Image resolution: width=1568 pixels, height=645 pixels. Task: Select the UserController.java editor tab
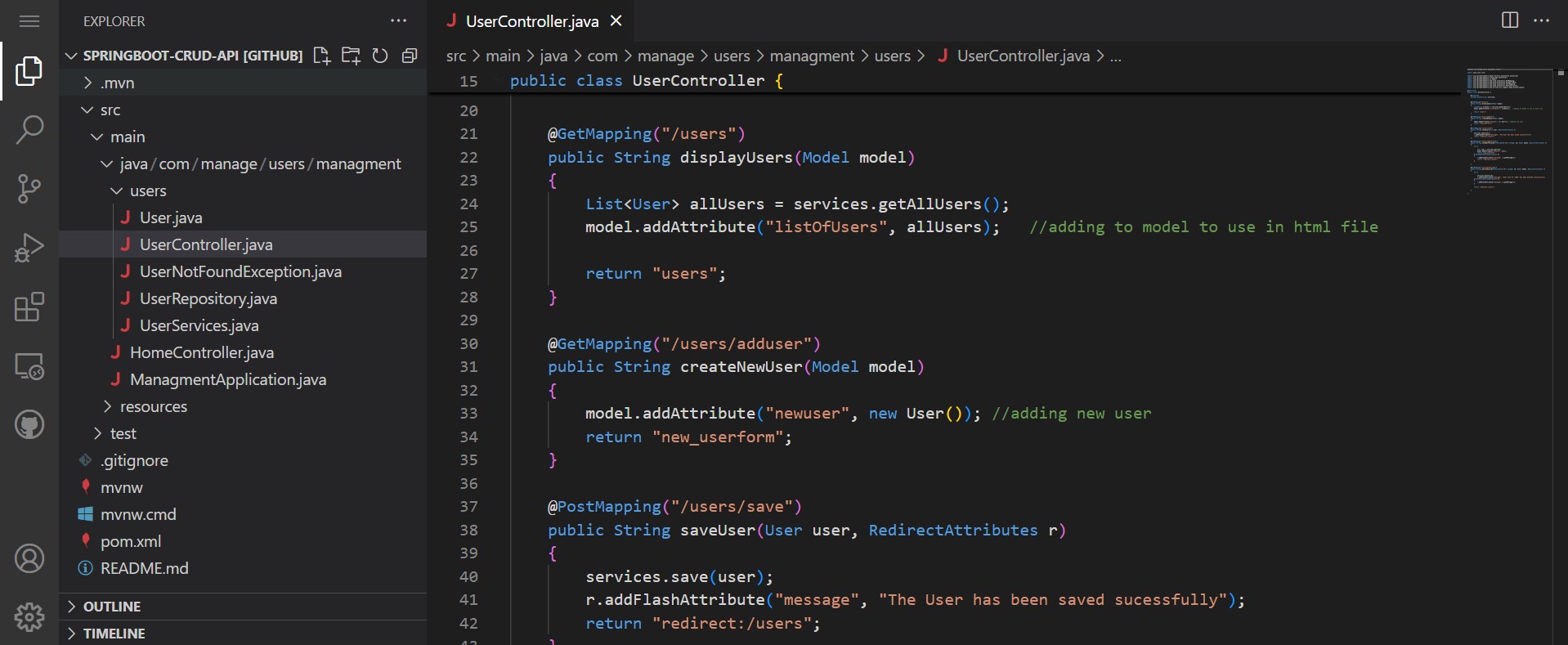coord(531,21)
